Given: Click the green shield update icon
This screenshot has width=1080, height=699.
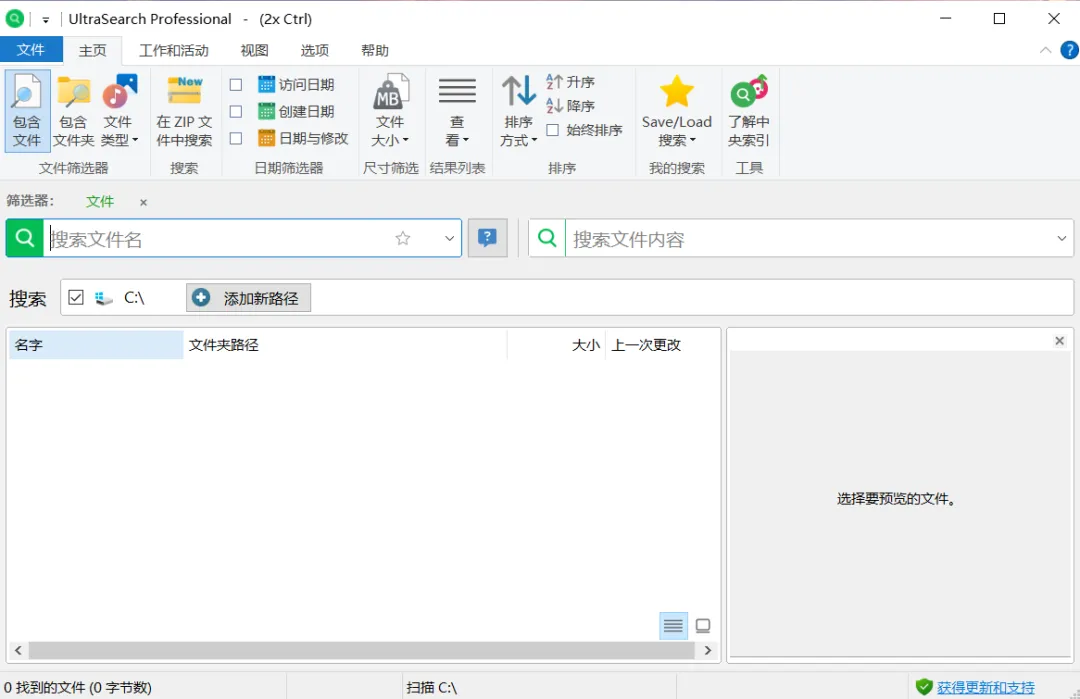Looking at the screenshot, I should click(x=924, y=687).
